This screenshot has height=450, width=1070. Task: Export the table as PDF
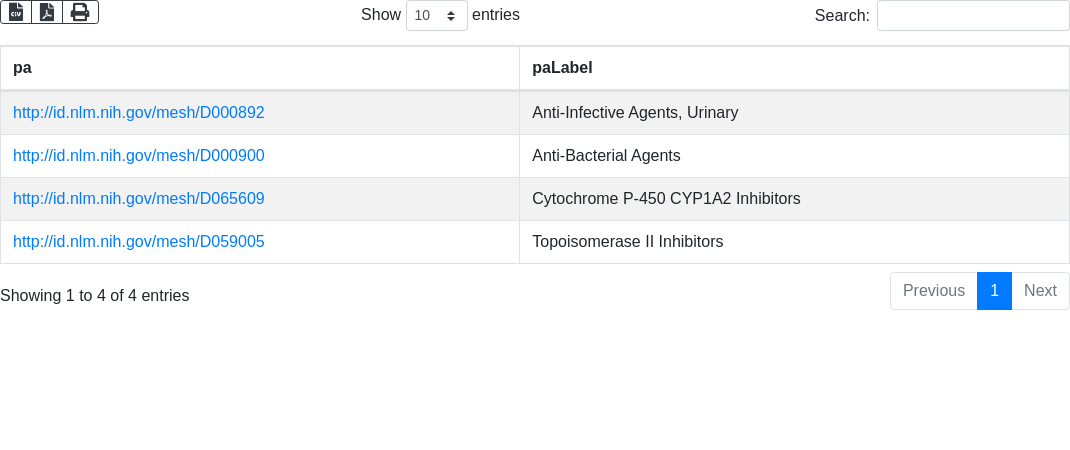[x=47, y=12]
